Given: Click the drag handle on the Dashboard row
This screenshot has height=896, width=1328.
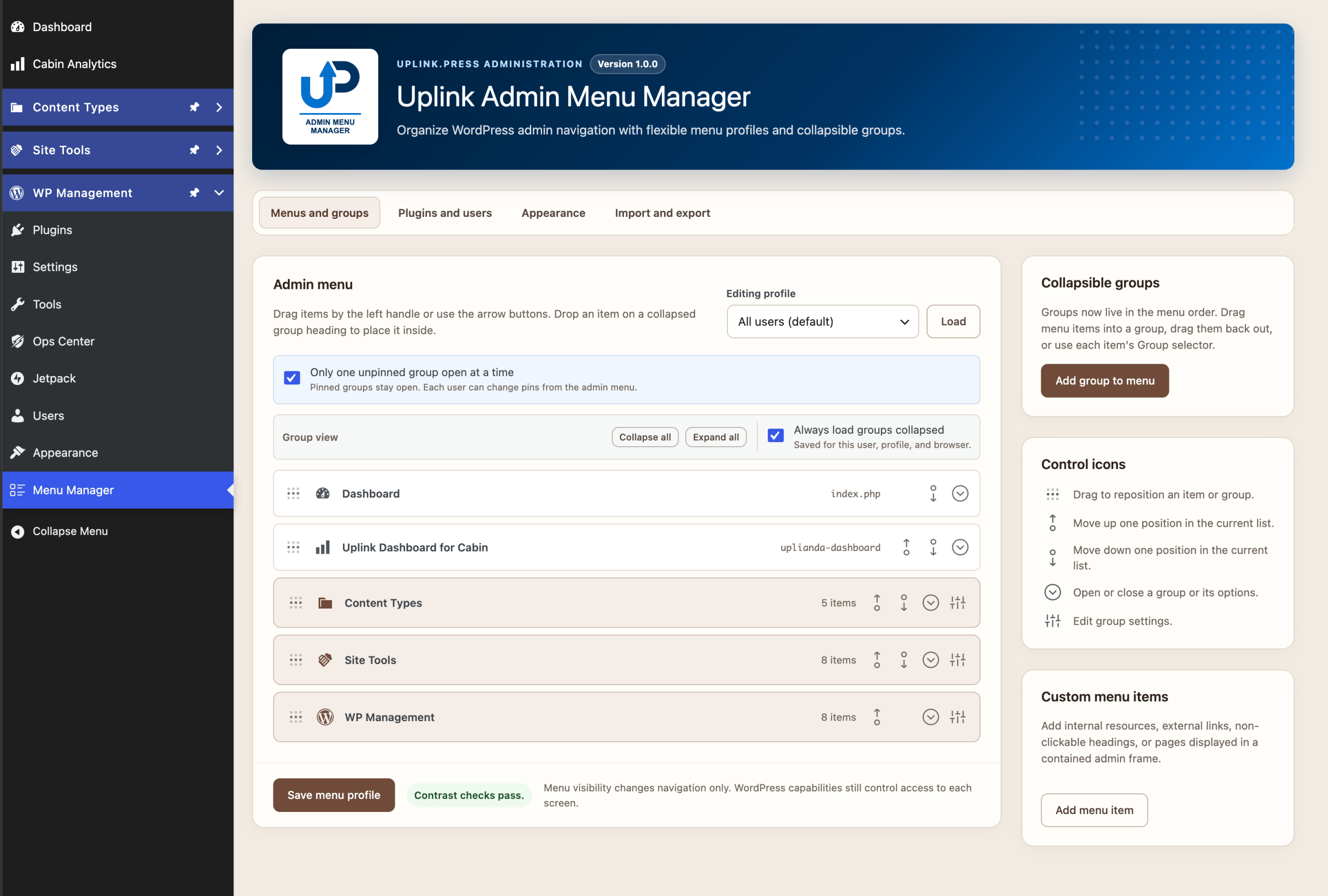Looking at the screenshot, I should click(x=293, y=494).
